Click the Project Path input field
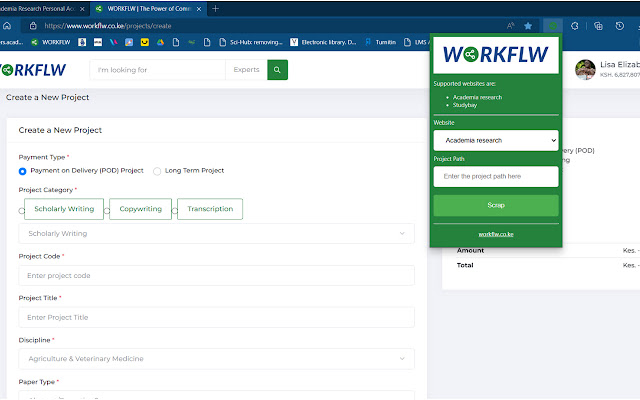Viewport: 640px width, 400px height. pyautogui.click(x=496, y=176)
